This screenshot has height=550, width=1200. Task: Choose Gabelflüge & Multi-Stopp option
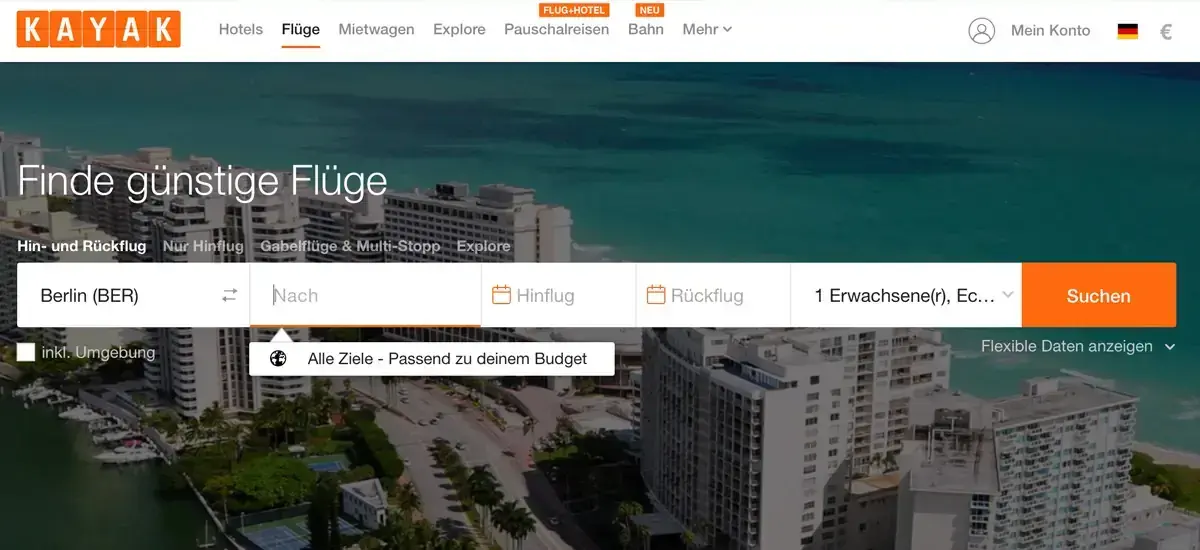coord(350,246)
